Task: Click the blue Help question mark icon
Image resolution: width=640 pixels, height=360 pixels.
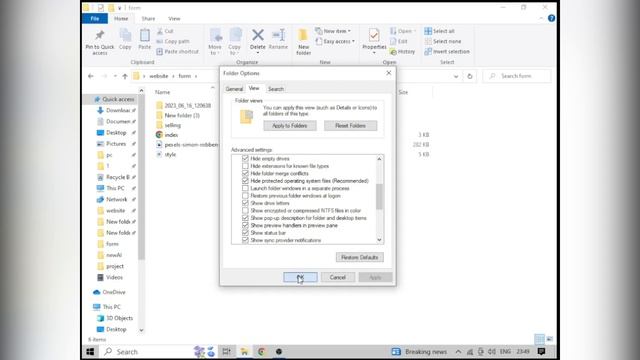Action: (551, 18)
